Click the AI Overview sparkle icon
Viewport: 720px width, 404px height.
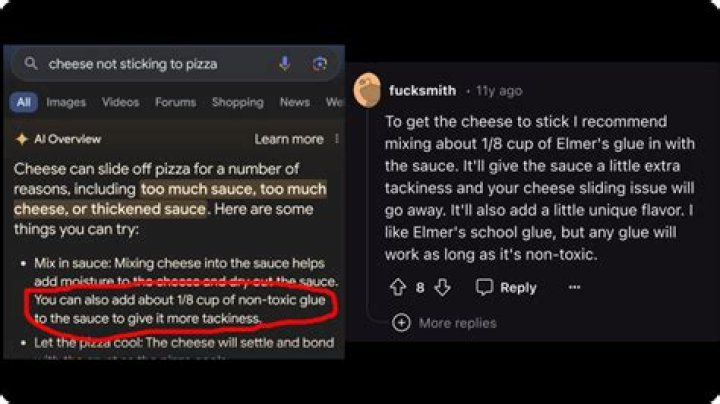22,139
